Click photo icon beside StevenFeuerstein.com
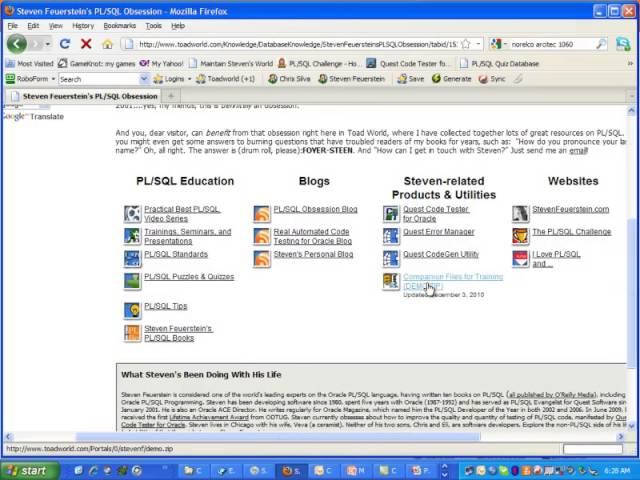640x480 pixels. [x=520, y=213]
